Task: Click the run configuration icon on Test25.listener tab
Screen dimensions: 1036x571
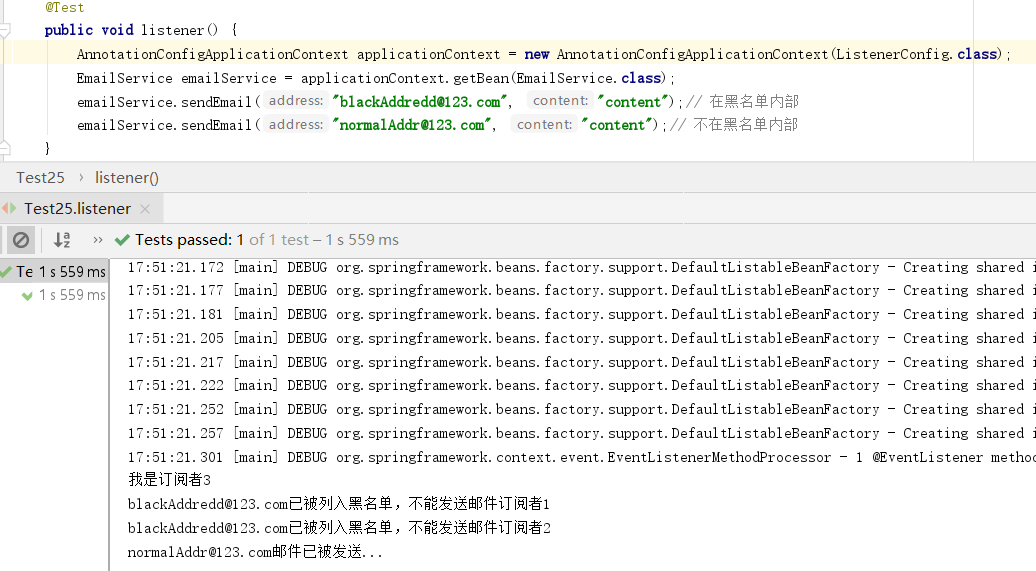Action: click(9, 209)
